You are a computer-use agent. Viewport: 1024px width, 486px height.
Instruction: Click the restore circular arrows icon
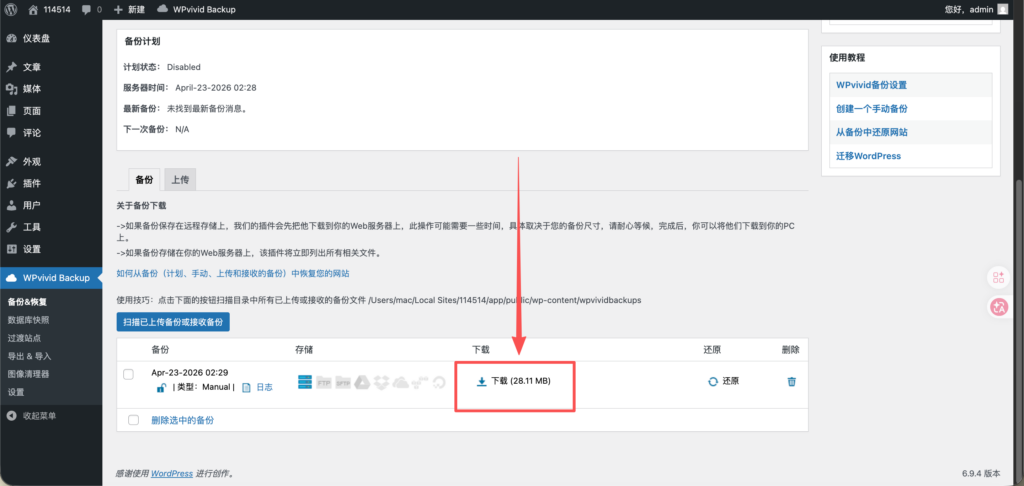[x=713, y=381]
